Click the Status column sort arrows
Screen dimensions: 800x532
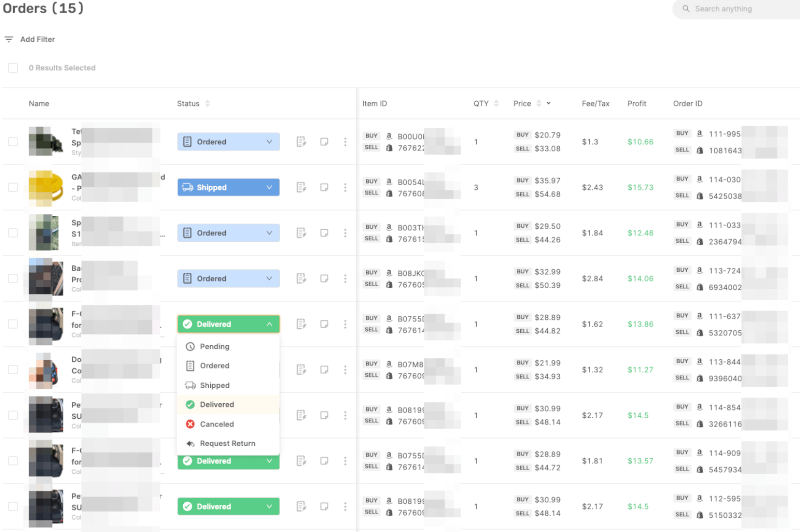coord(208,104)
